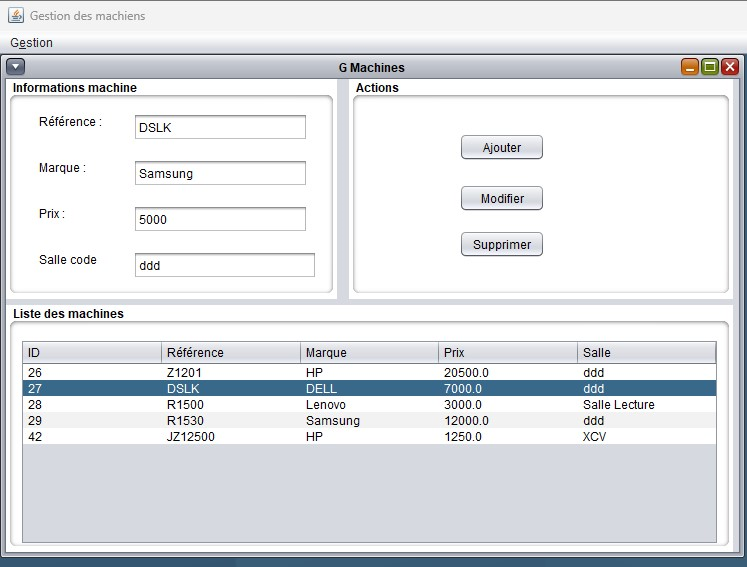Select the row with reference R1530
The height and width of the screenshot is (567, 747).
pos(369,421)
